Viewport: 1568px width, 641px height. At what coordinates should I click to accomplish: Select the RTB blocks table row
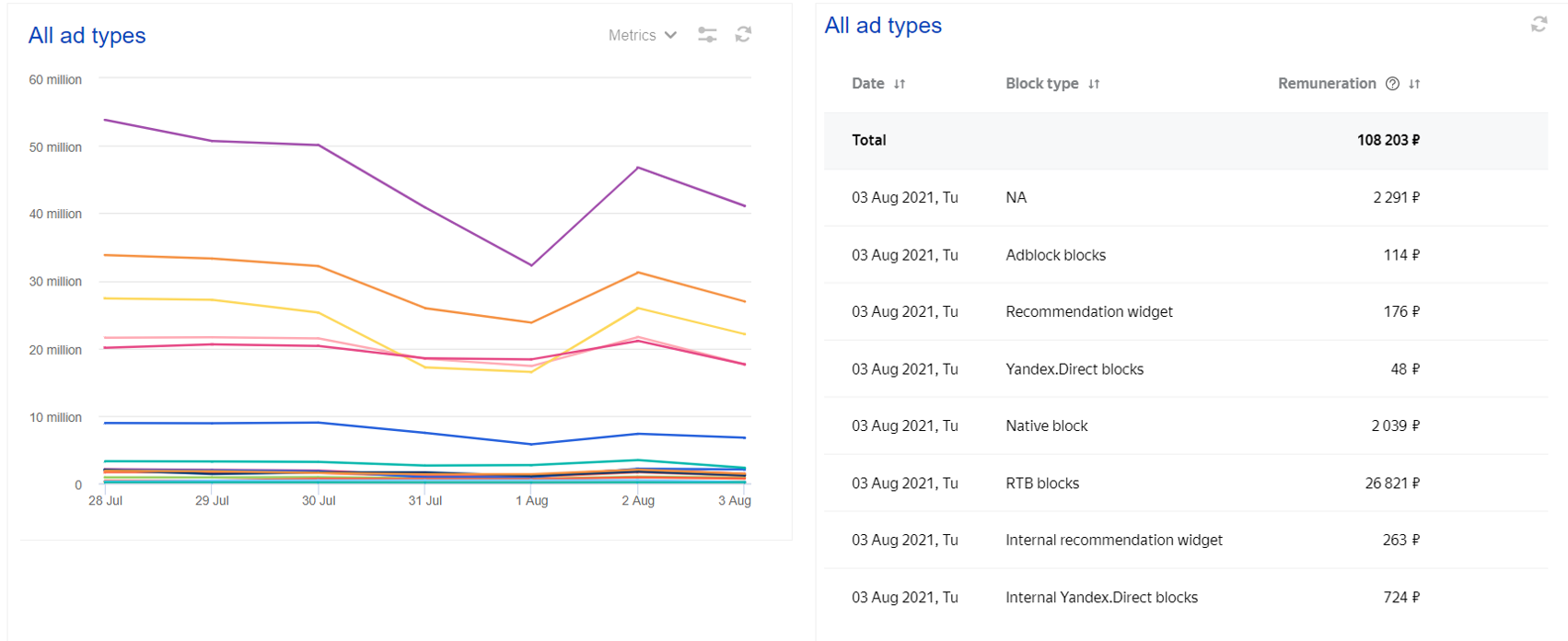coord(1042,484)
